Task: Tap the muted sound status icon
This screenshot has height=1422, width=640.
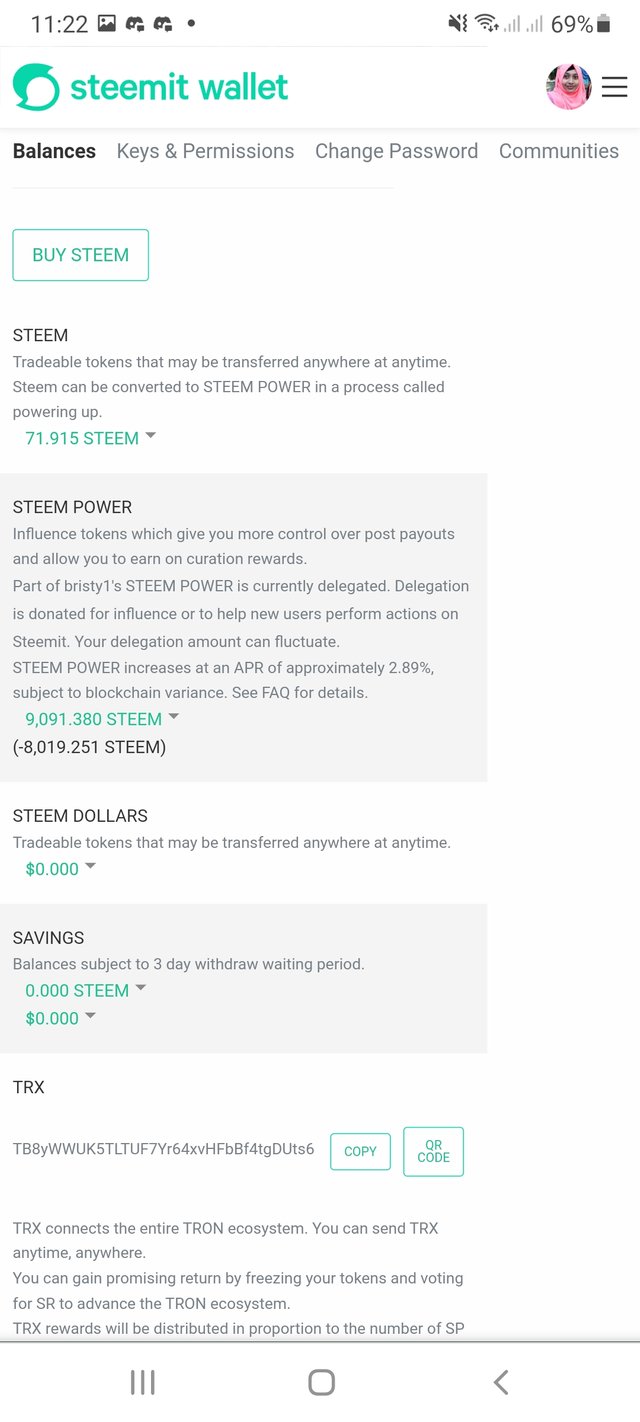Action: 458,24
